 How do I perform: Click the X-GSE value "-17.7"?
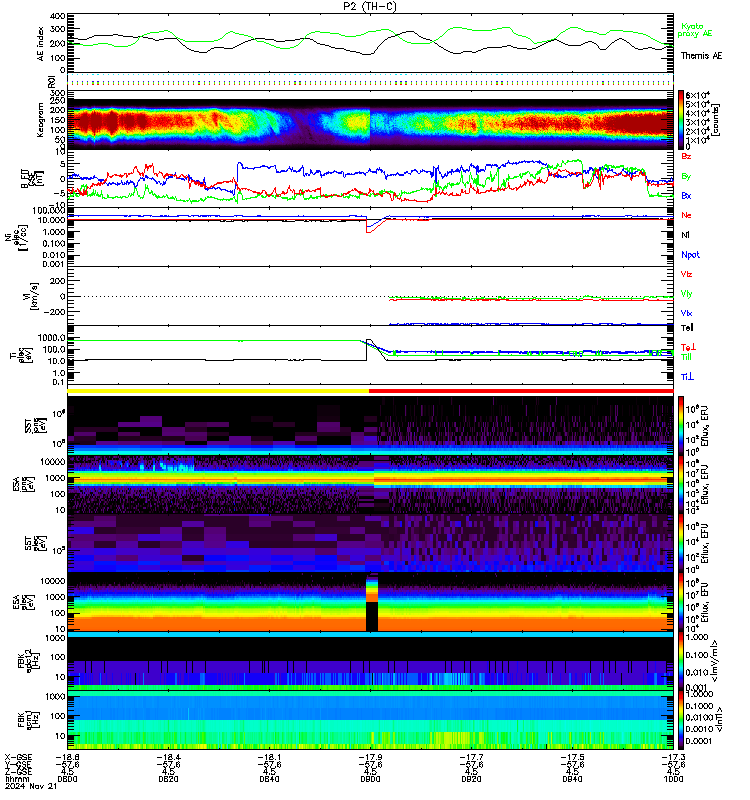pos(471,757)
